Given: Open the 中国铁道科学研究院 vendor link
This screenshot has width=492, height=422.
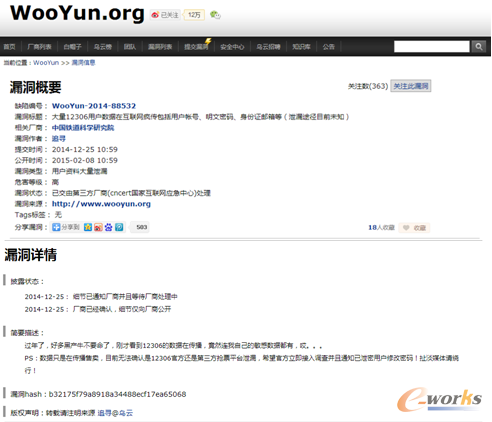Looking at the screenshot, I should coord(83,128).
